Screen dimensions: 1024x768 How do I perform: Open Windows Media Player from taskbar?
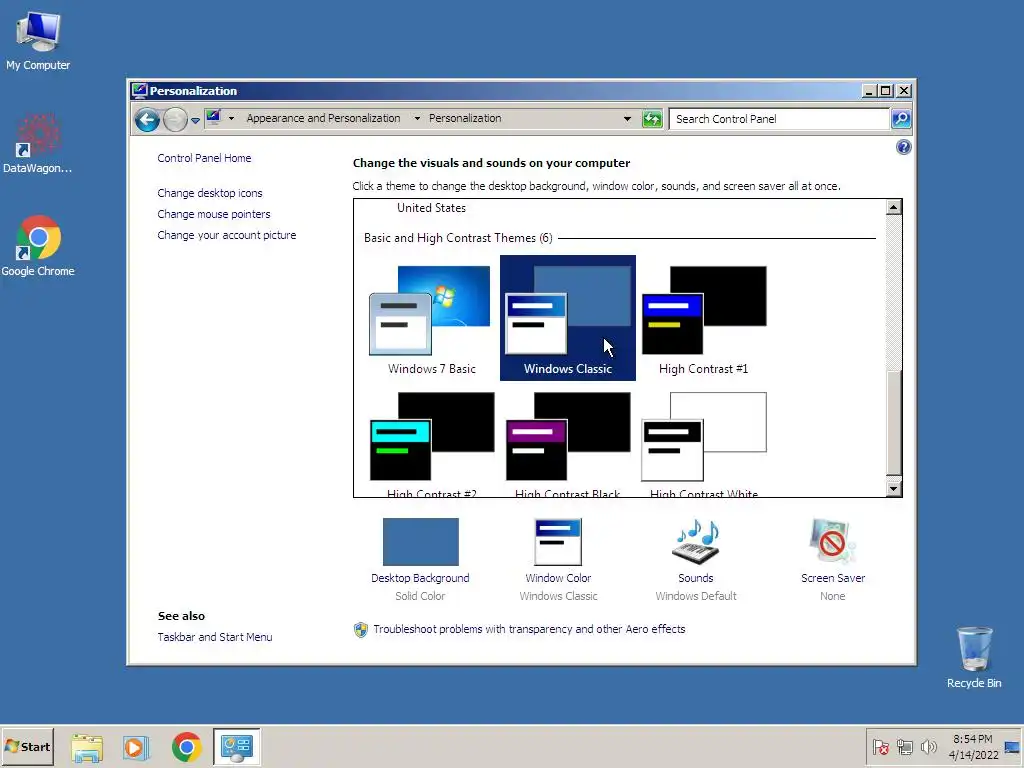(136, 747)
